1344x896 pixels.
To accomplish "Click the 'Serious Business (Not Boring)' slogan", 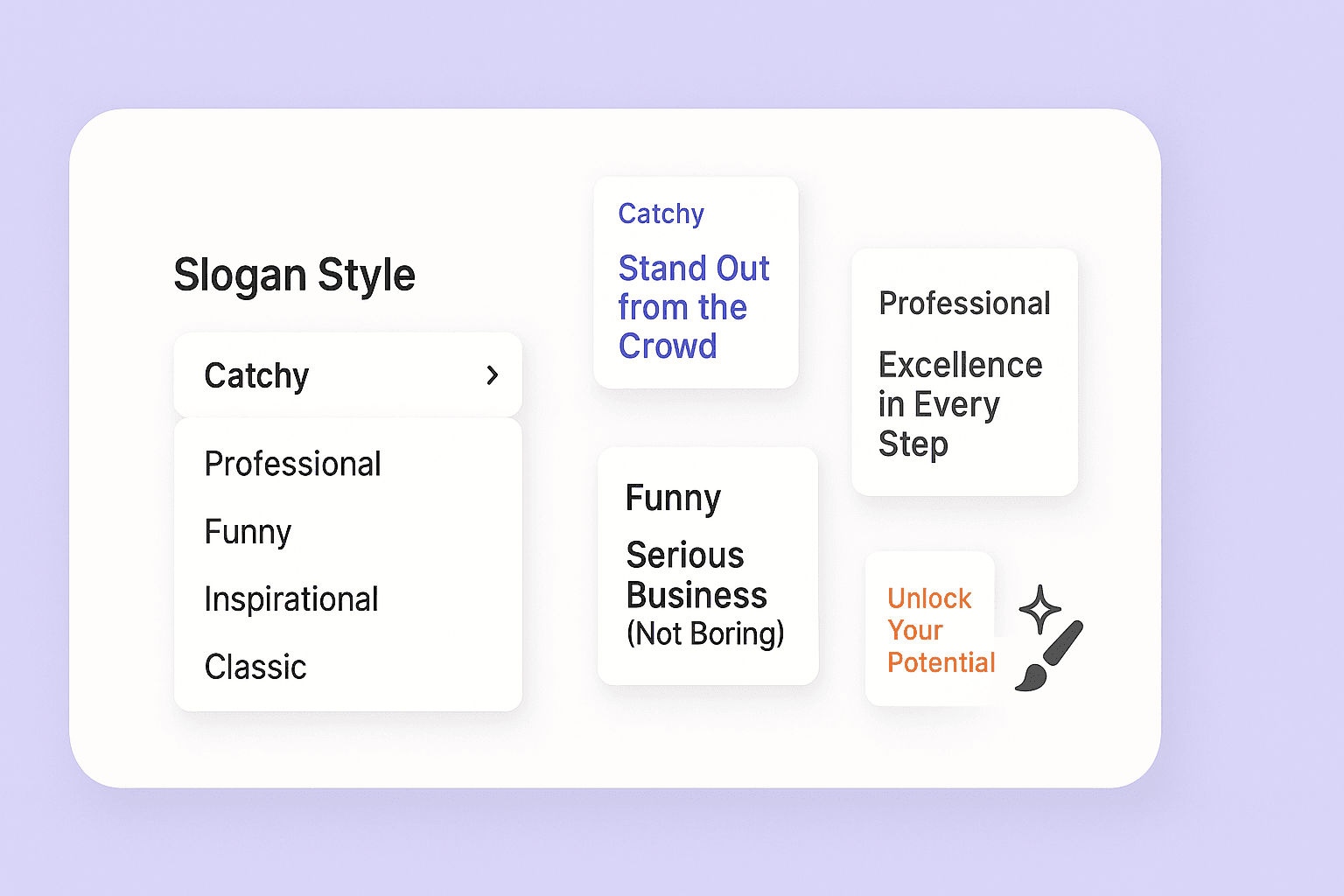I will point(705,593).
